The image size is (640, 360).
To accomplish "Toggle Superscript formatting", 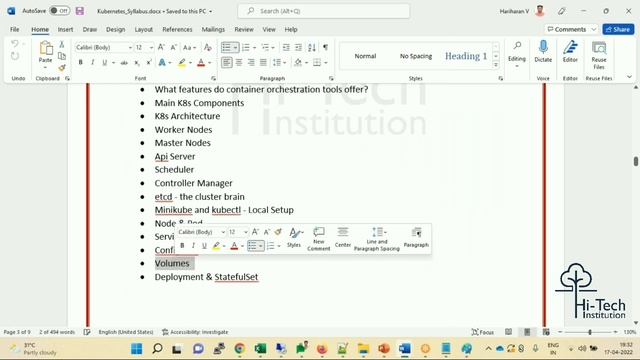I will tap(149, 62).
